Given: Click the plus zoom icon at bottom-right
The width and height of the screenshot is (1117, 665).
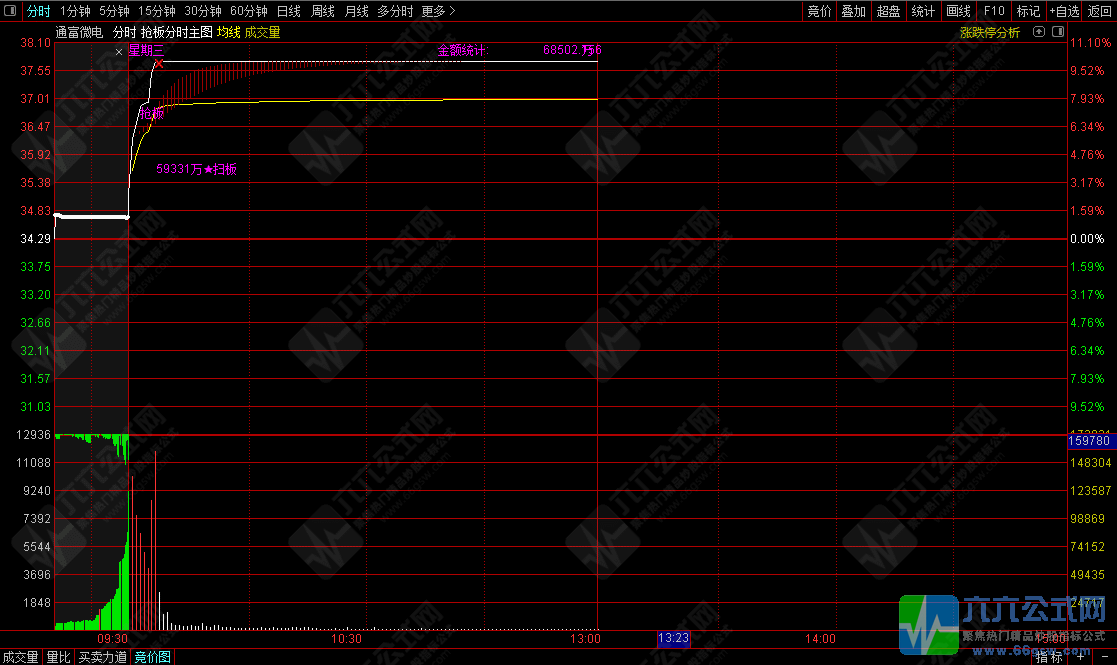Looking at the screenshot, I should (1082, 657).
